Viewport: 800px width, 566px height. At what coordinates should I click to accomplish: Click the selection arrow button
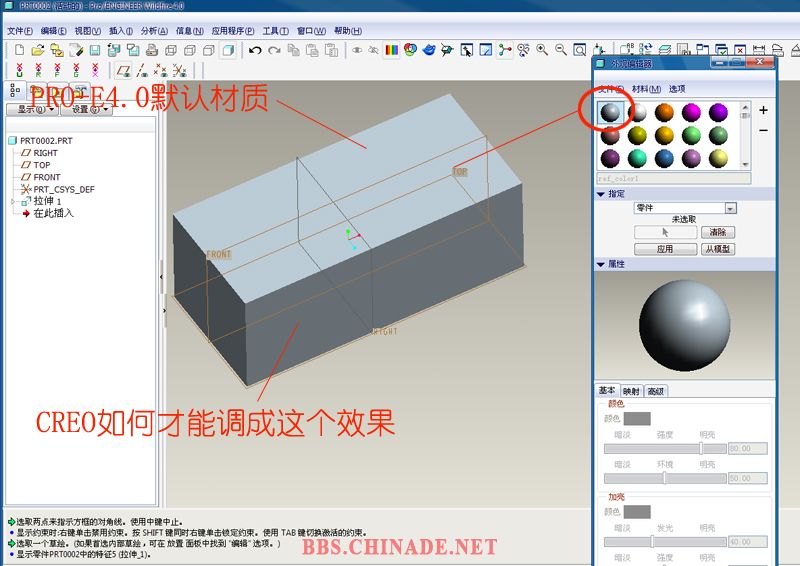tap(665, 232)
